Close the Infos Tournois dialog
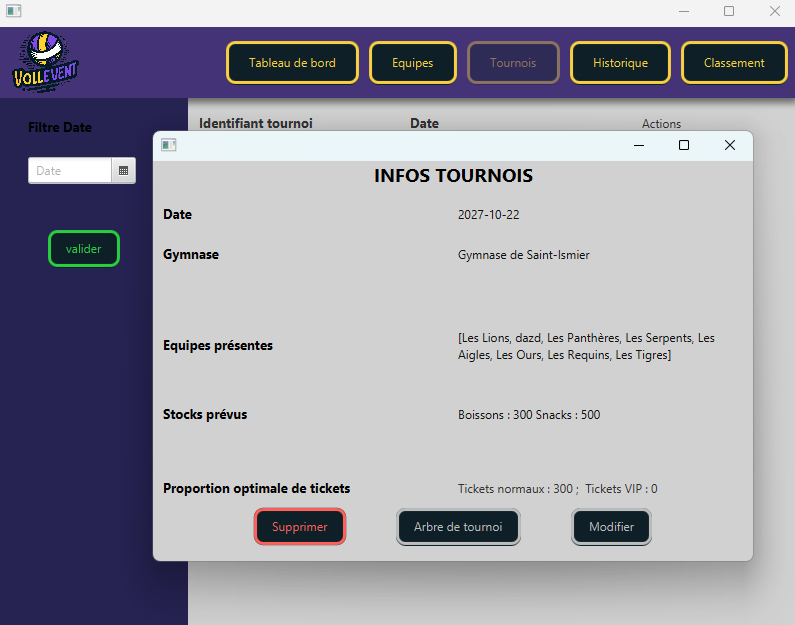 (x=730, y=145)
